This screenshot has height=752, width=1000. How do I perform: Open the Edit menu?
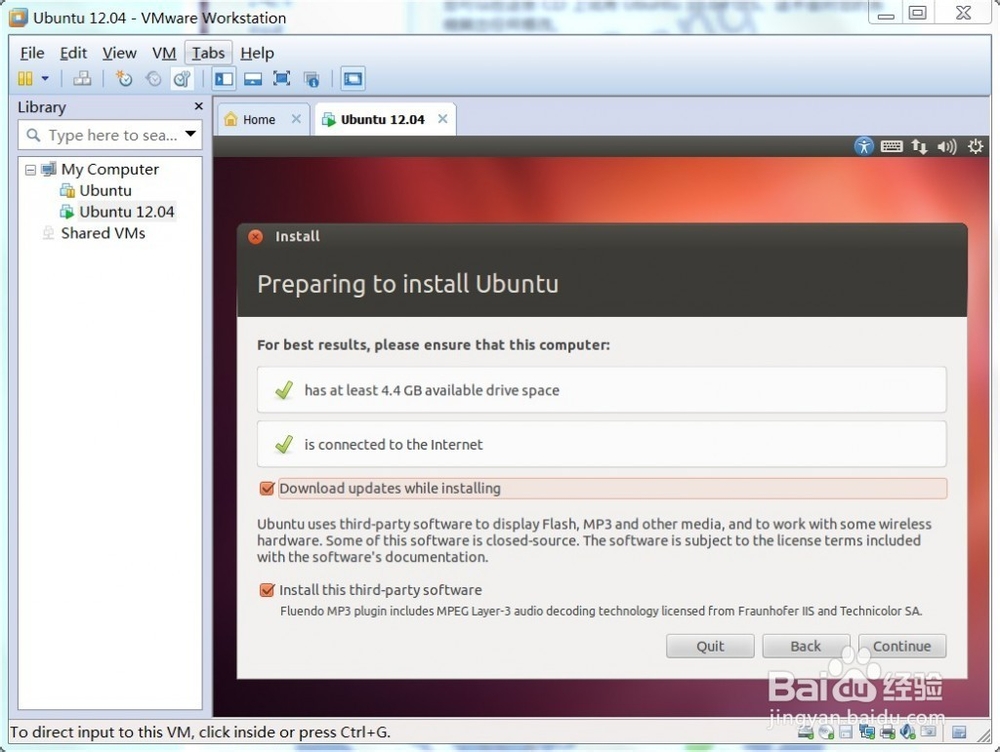point(73,53)
